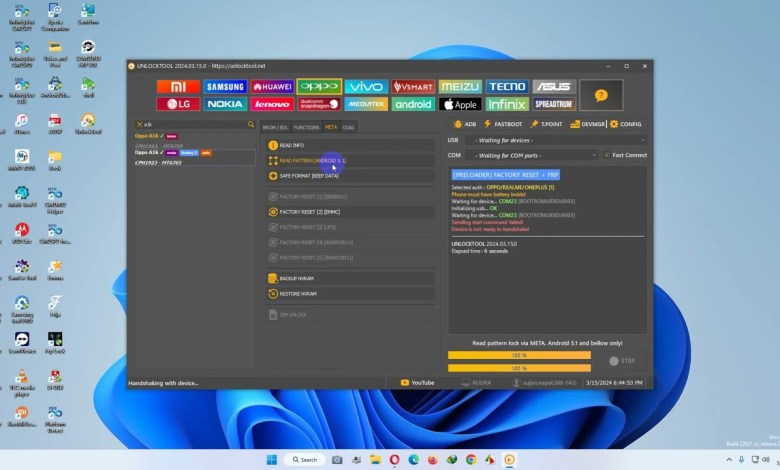The width and height of the screenshot is (780, 470).
Task: Open the YouTube link in status bar
Action: [417, 382]
